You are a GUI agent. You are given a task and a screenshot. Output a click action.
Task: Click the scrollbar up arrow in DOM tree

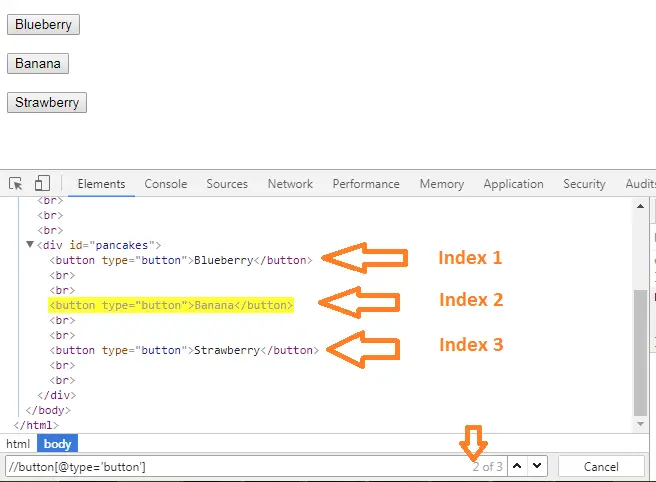coord(641,206)
